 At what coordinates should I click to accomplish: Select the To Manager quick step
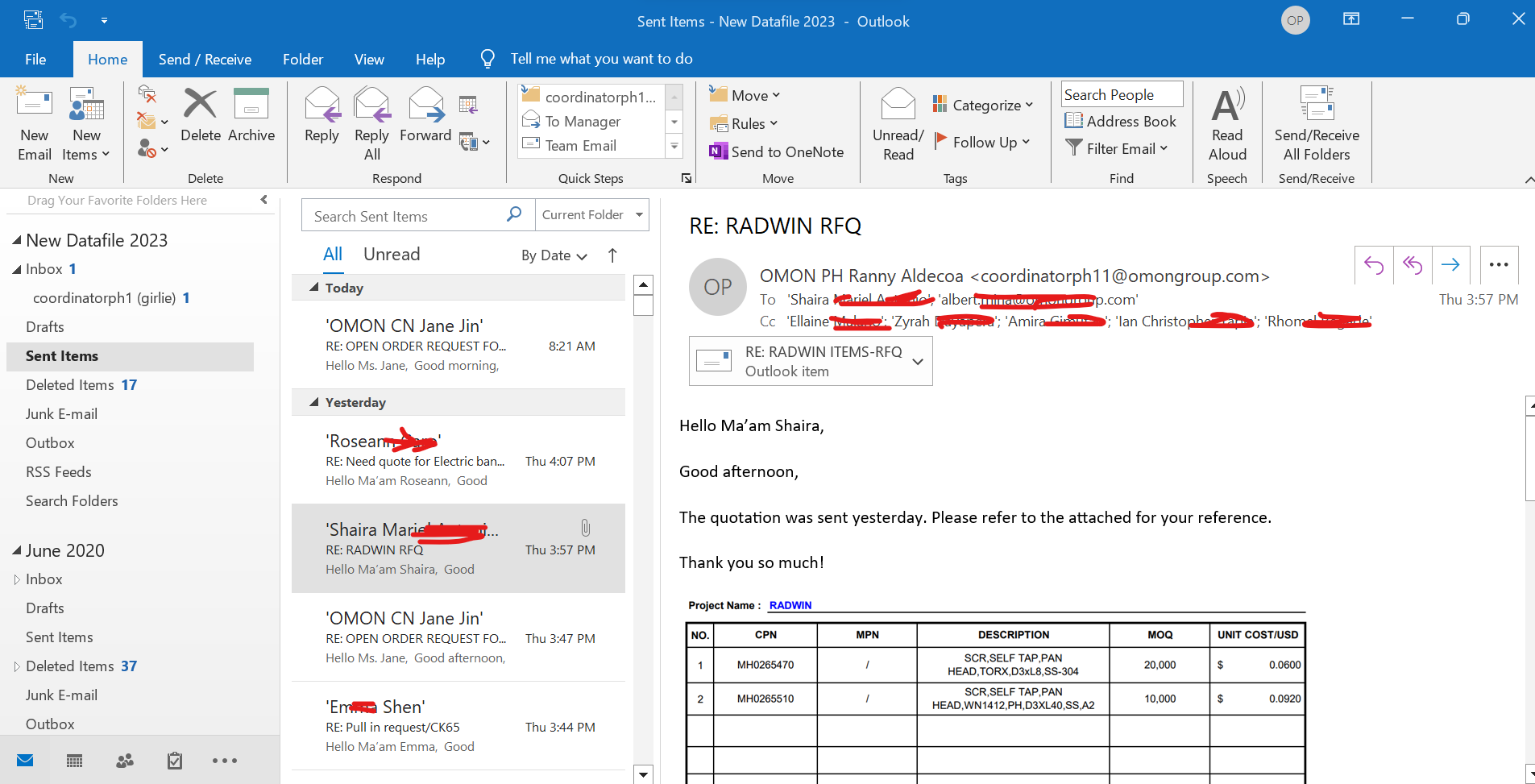(582, 122)
